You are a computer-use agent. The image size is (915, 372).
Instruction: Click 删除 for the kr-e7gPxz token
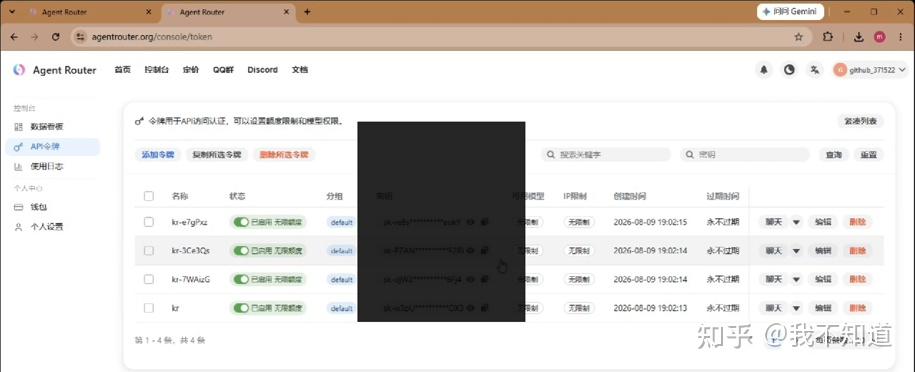click(858, 222)
